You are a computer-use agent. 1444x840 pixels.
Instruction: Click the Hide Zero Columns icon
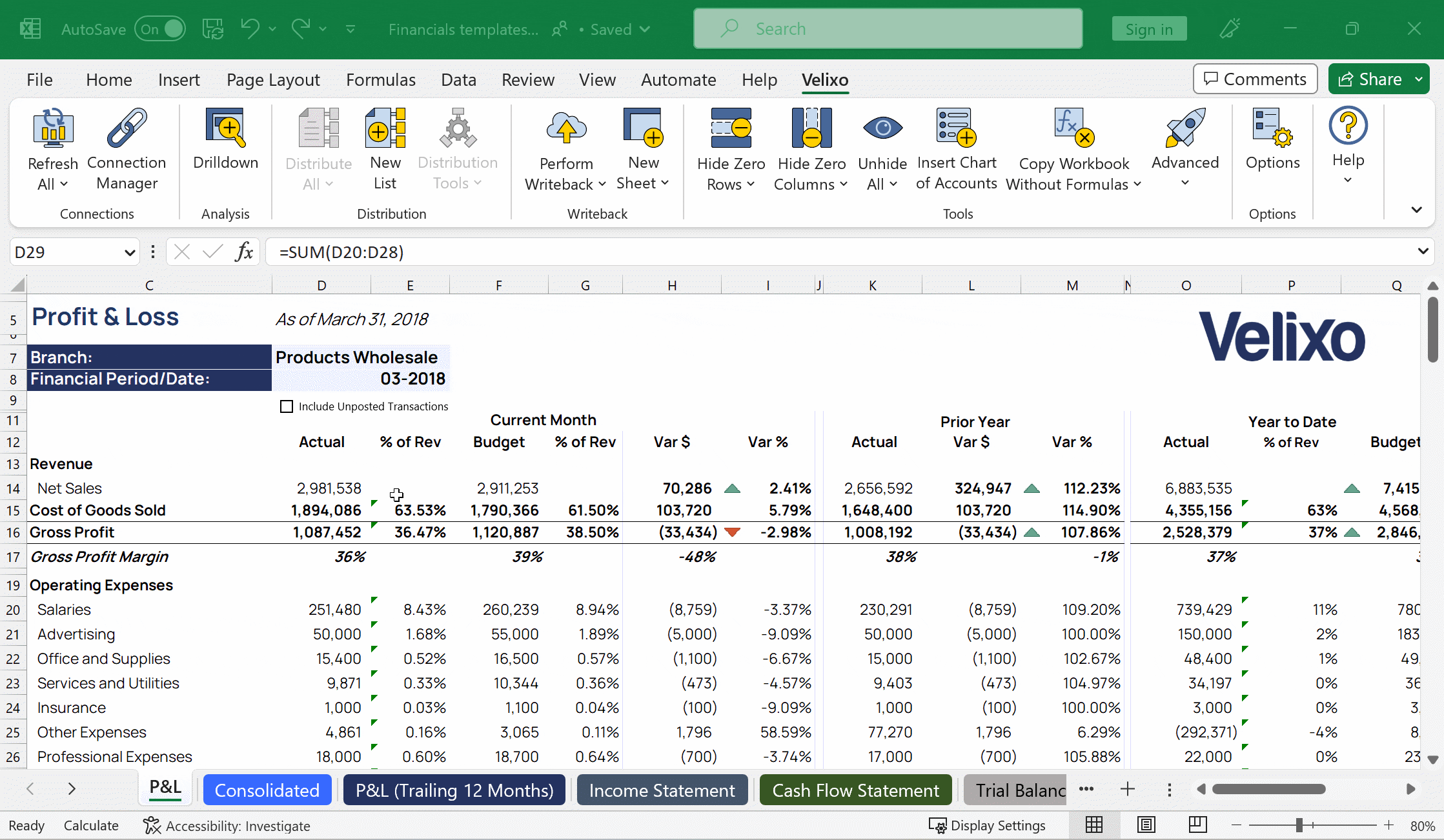coord(812,127)
